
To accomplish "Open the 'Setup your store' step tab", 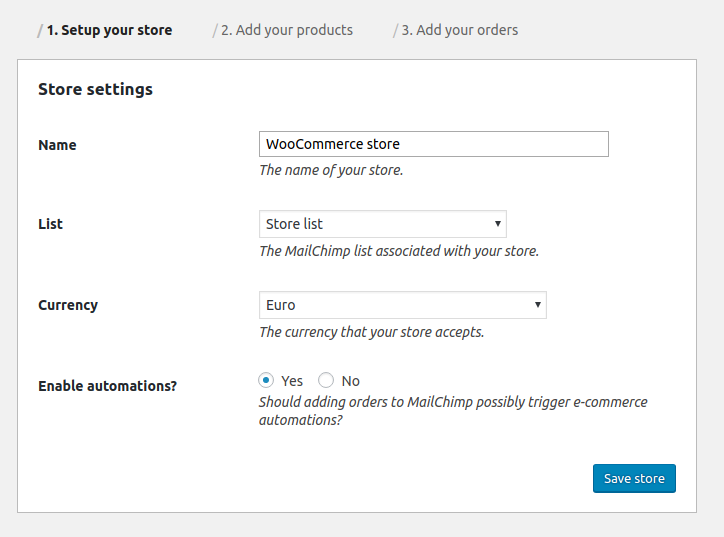I will click(109, 30).
